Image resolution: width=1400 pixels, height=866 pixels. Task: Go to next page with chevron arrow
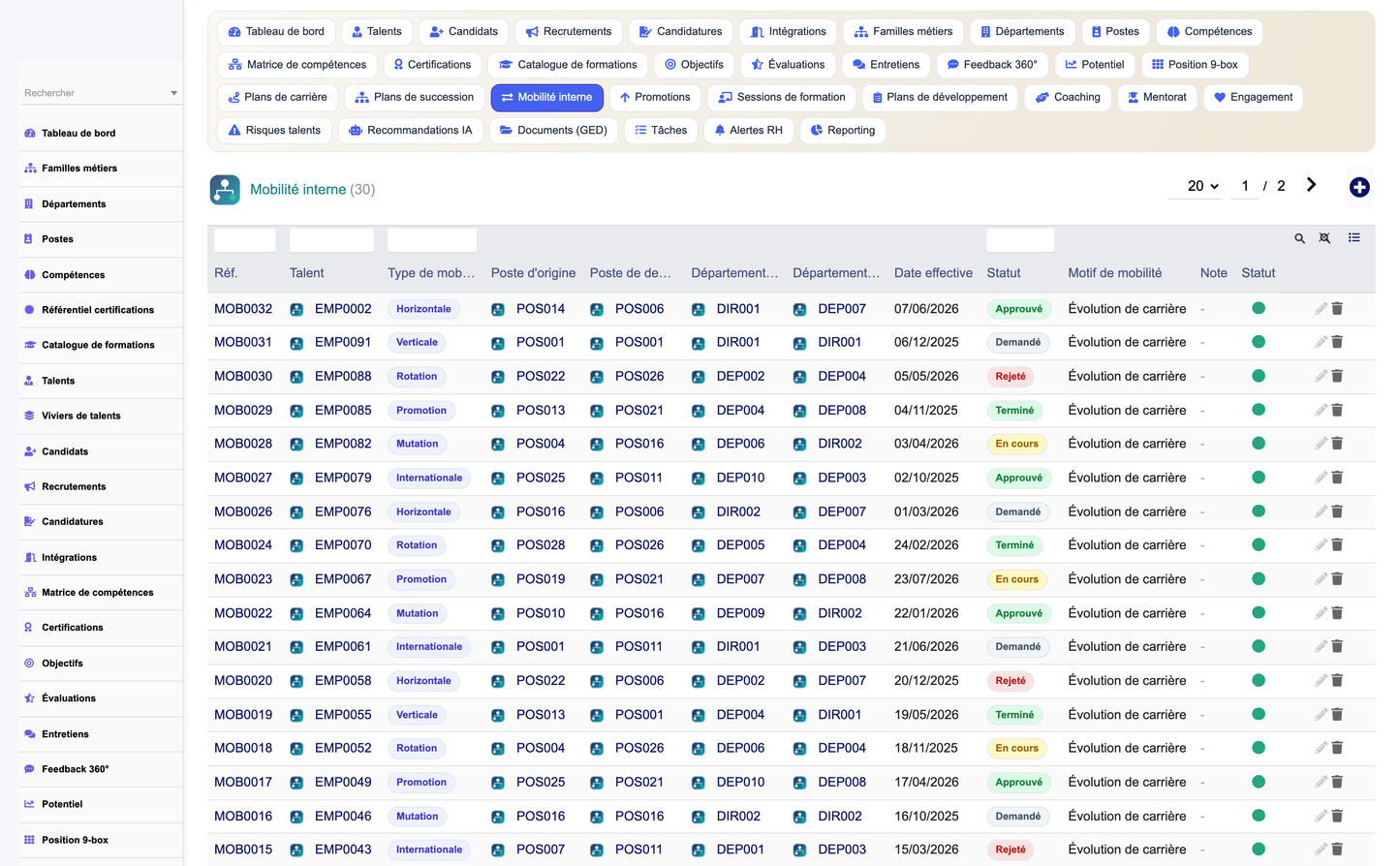(x=1311, y=185)
